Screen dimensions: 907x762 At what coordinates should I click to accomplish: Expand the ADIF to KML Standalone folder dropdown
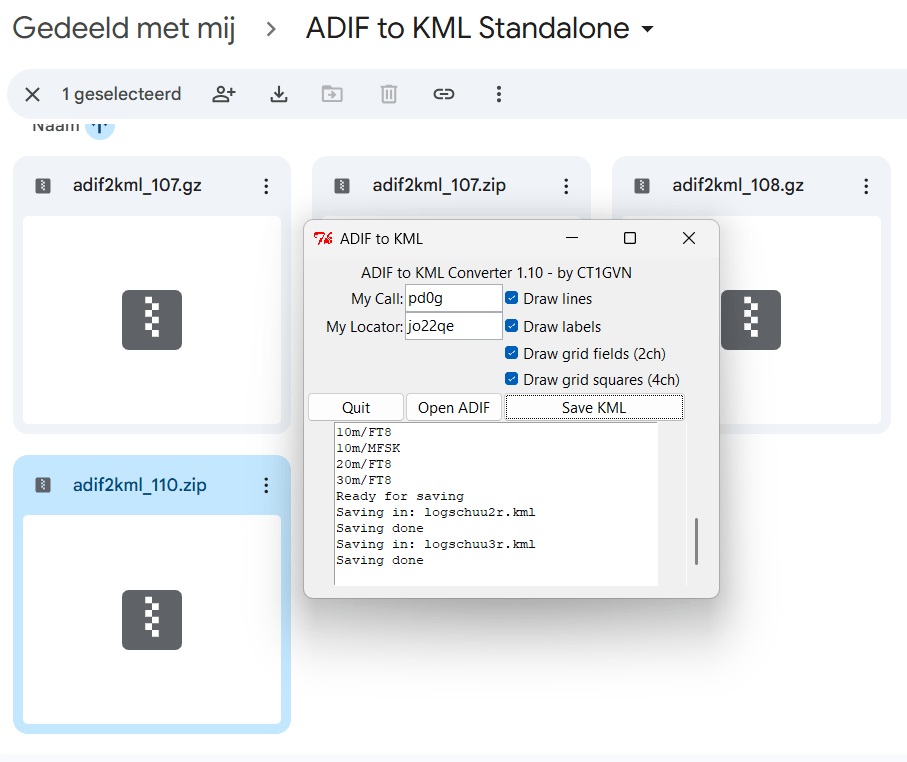(647, 29)
